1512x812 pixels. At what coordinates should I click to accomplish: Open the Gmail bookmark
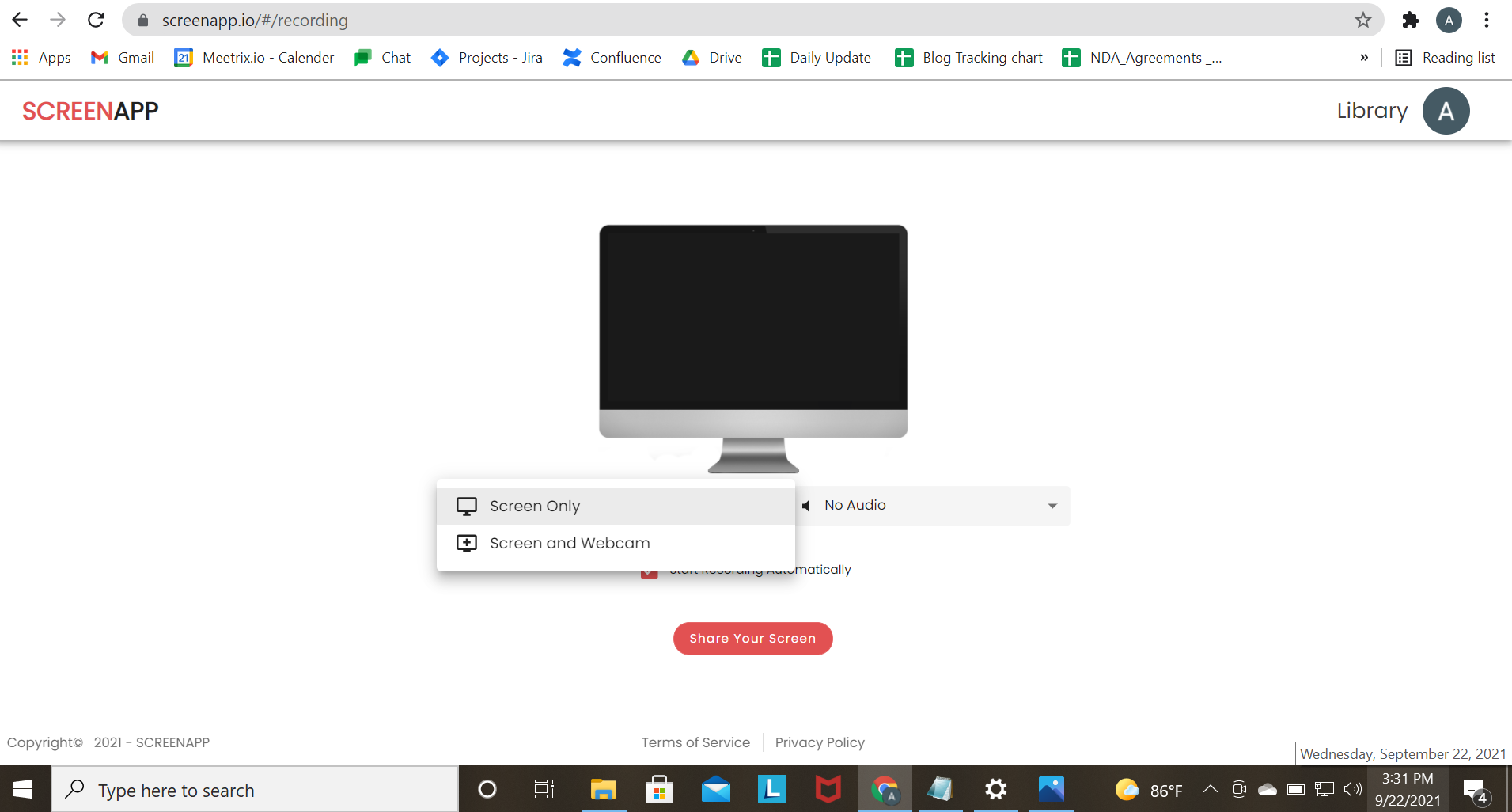[x=123, y=58]
